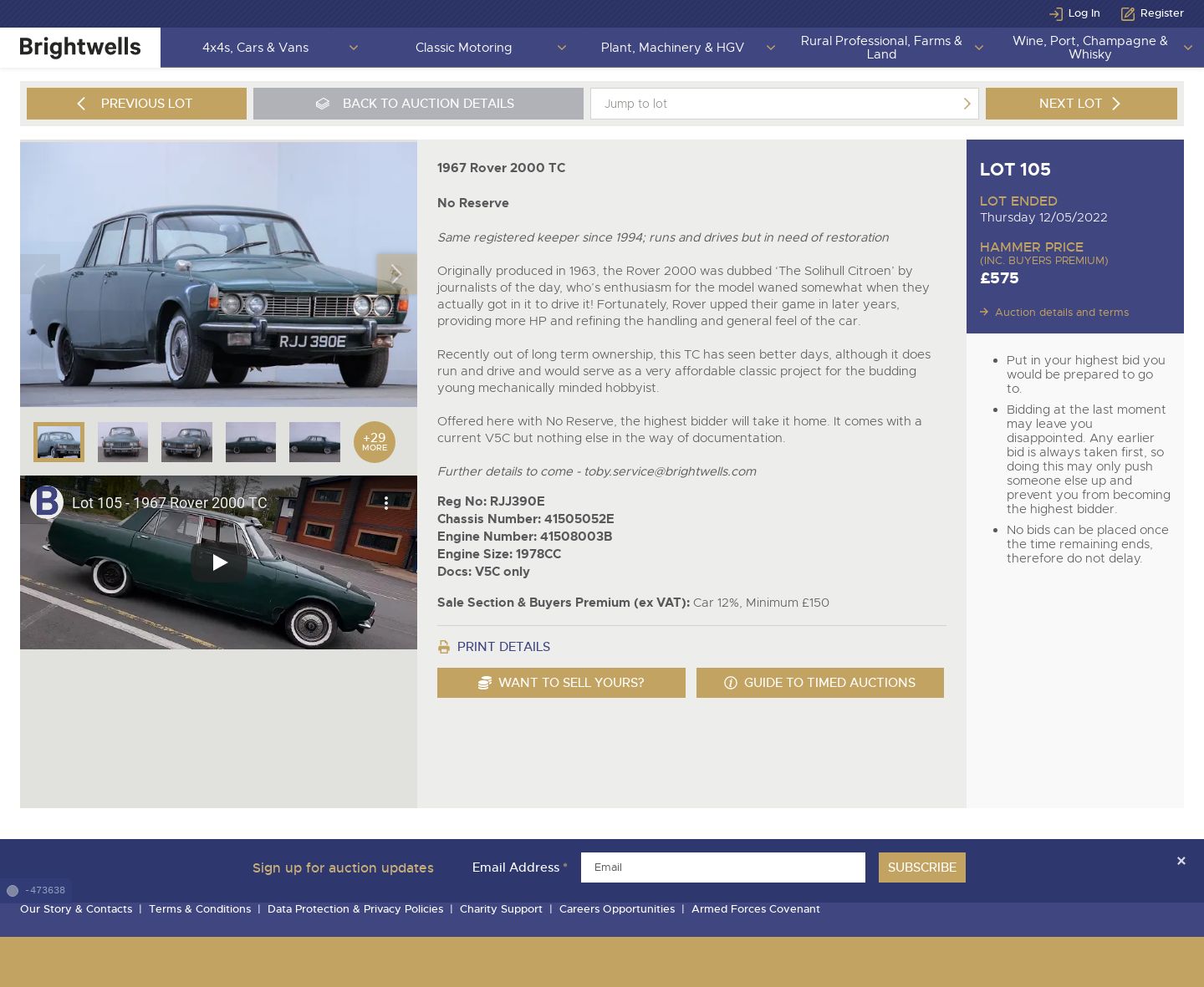Open Rural Professional, Farms & Land menu
The height and width of the screenshot is (987, 1204).
(881, 48)
